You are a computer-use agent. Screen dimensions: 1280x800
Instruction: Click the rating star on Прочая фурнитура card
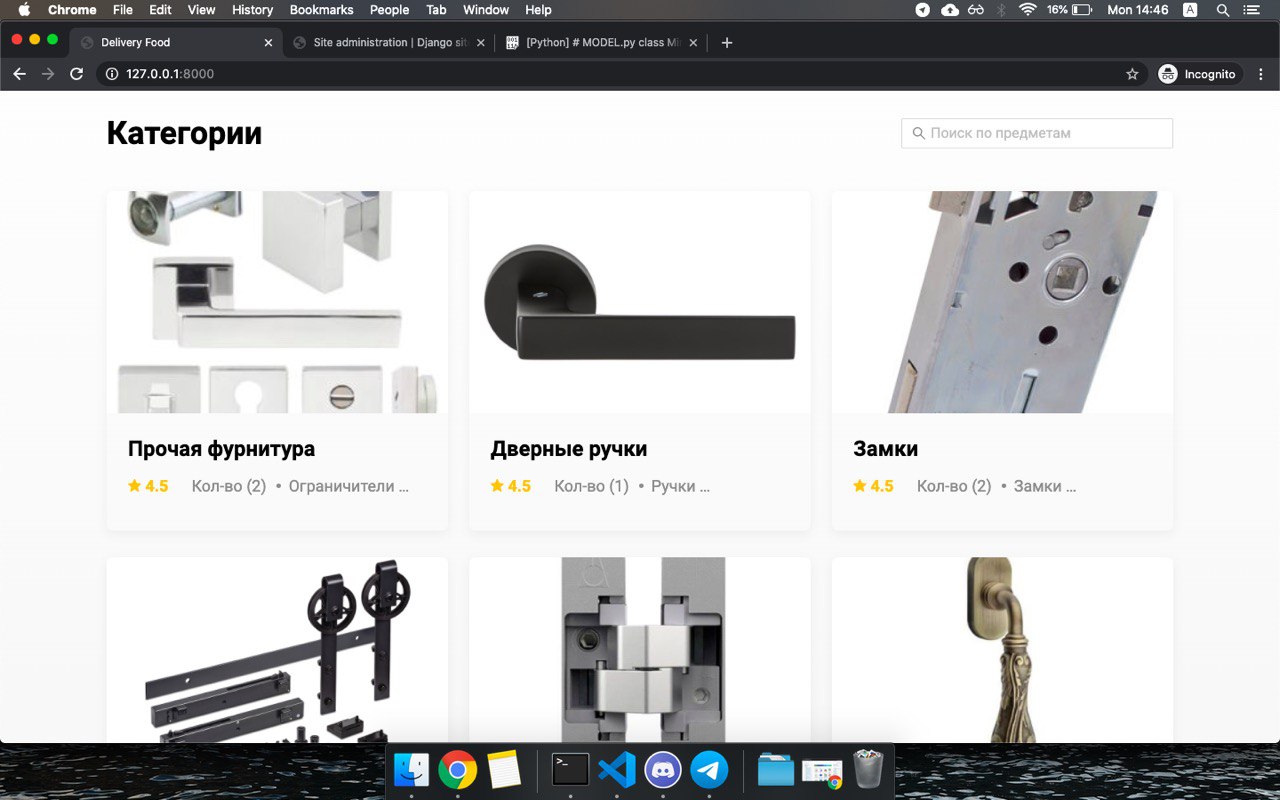click(x=134, y=486)
